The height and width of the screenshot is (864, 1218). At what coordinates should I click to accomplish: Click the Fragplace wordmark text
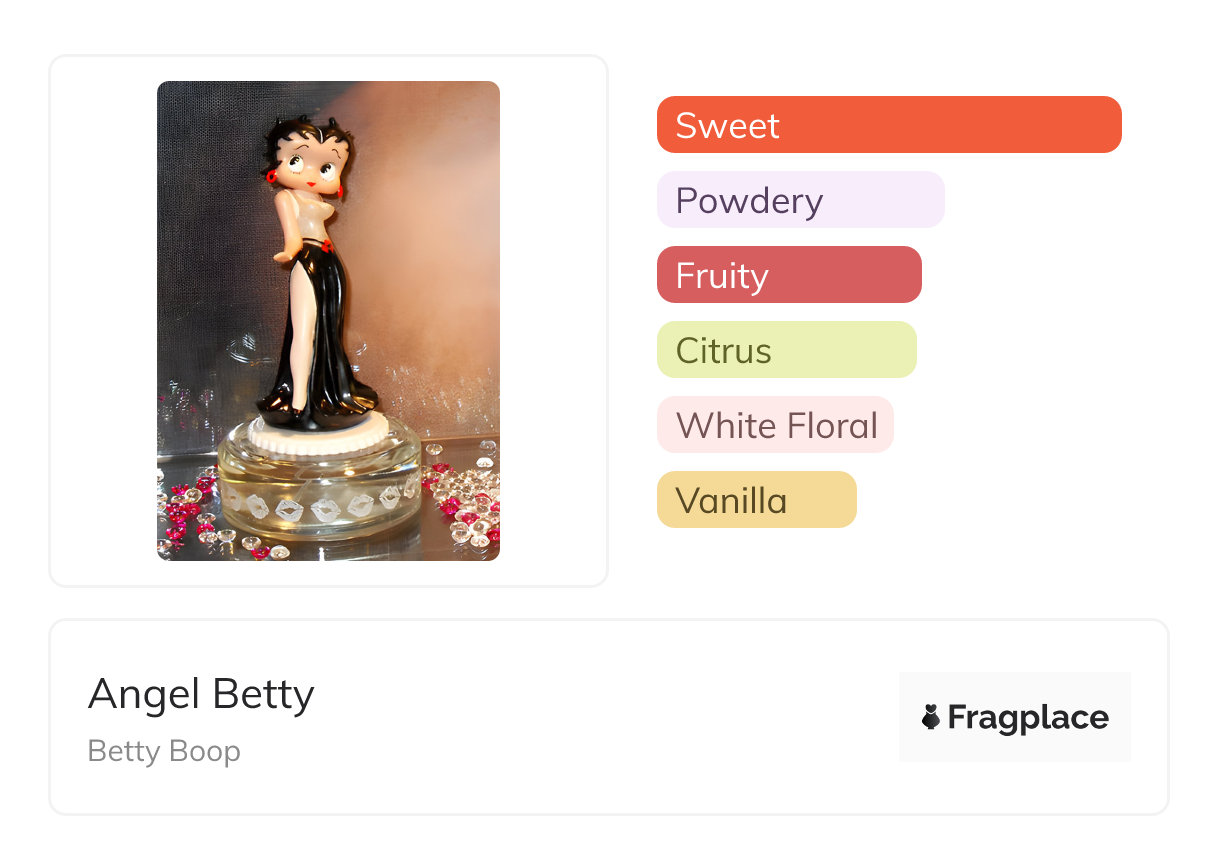[1028, 718]
